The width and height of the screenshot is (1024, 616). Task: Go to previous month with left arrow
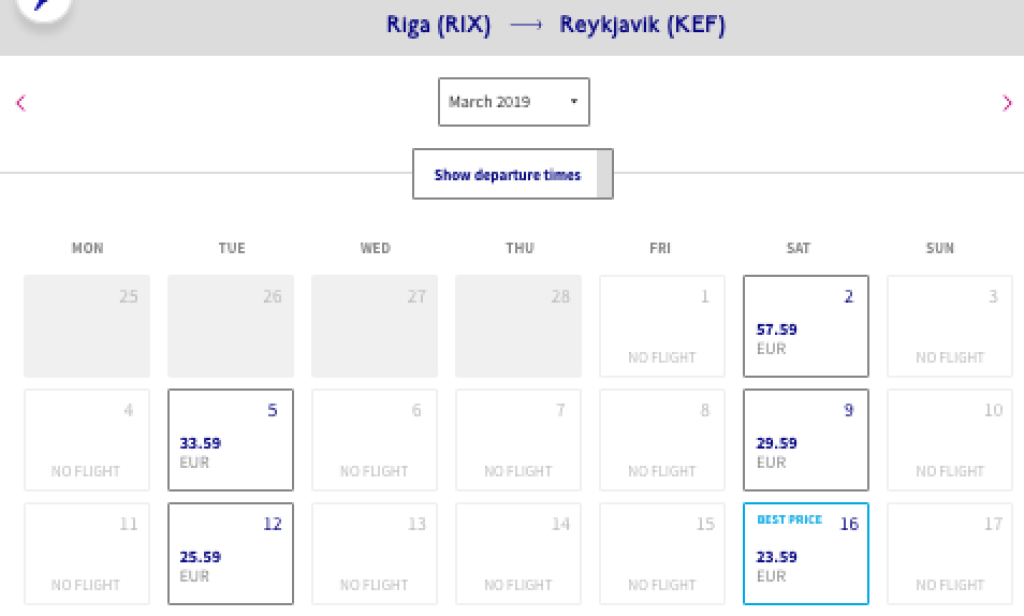tap(21, 102)
